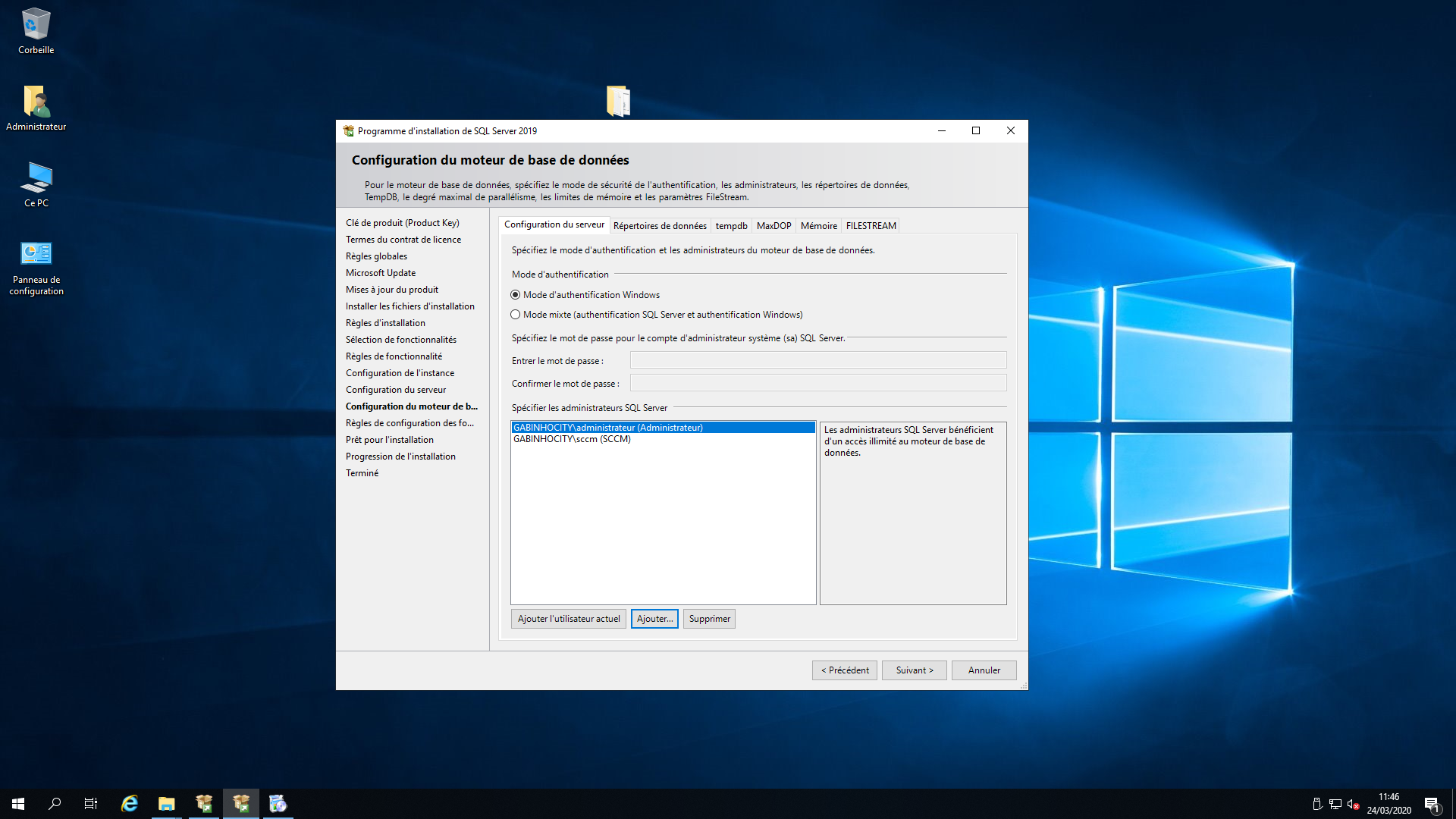Select GABINHOCITY\administrateur in admin list
Viewport: 1456px width, 819px height.
pyautogui.click(x=664, y=428)
